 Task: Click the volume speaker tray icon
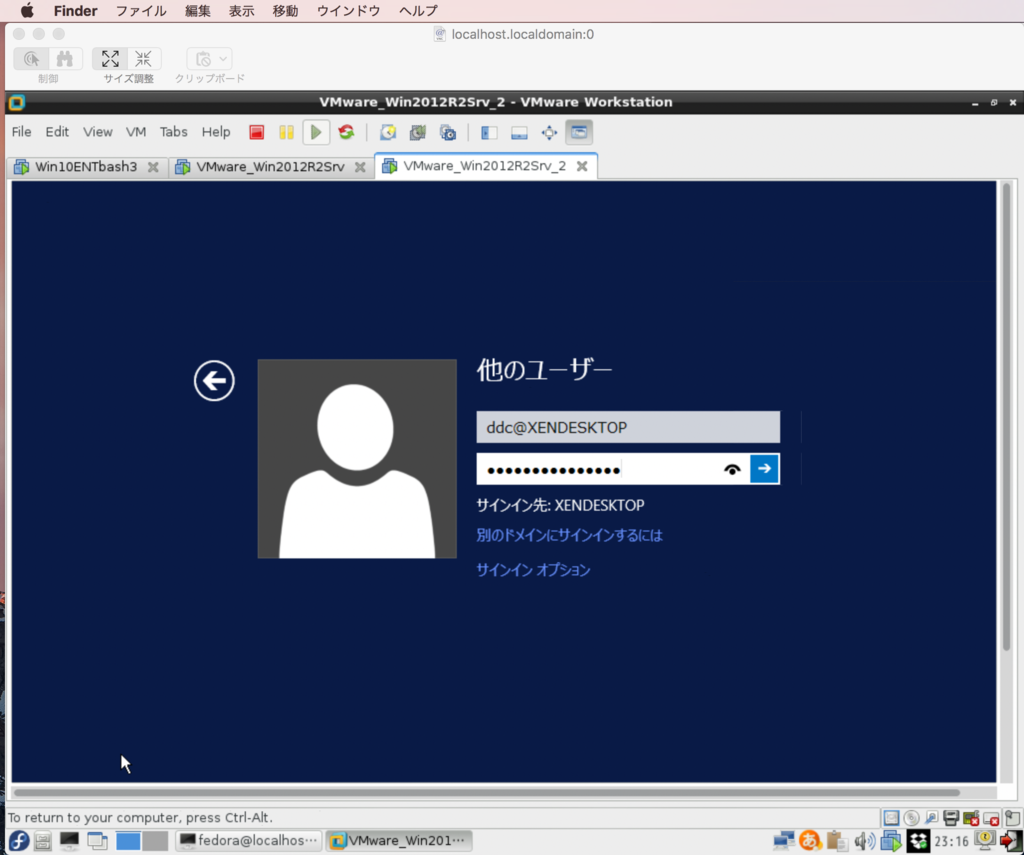865,841
